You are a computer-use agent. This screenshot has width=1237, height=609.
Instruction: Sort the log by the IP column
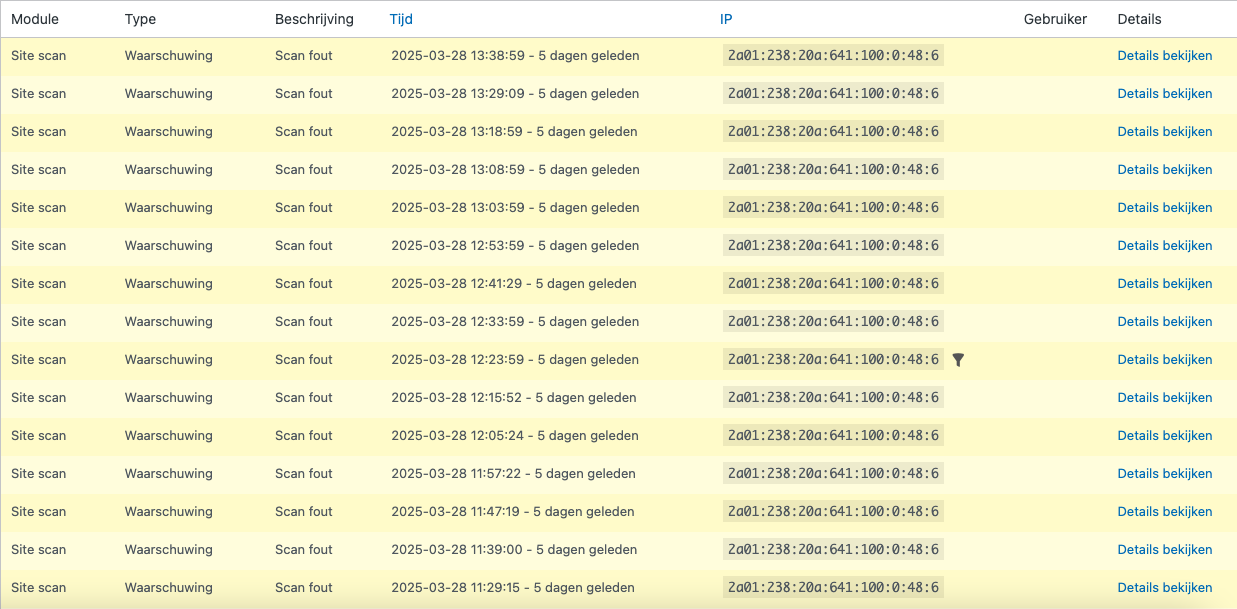click(726, 19)
